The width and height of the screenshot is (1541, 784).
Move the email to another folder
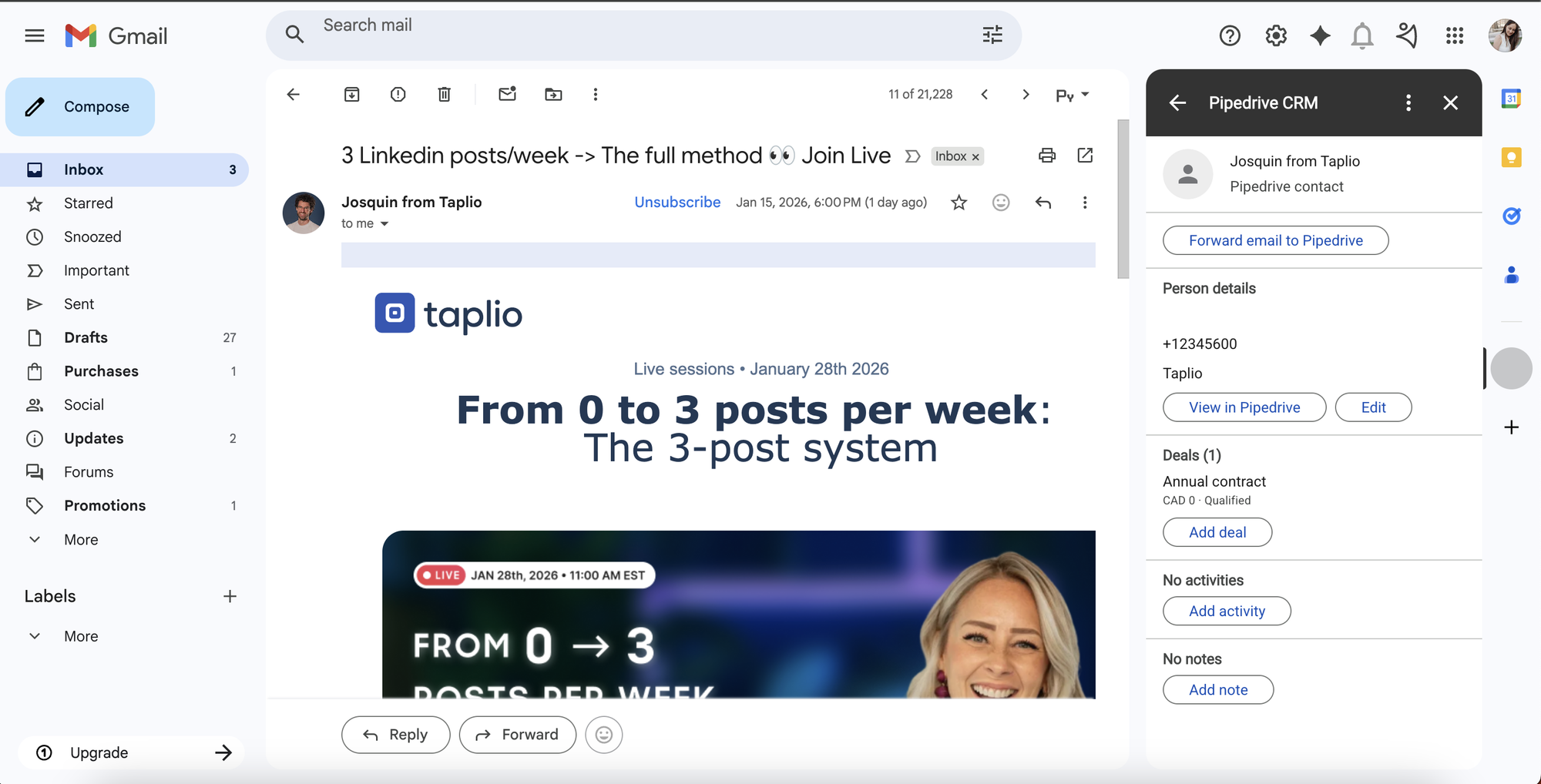pyautogui.click(x=553, y=94)
